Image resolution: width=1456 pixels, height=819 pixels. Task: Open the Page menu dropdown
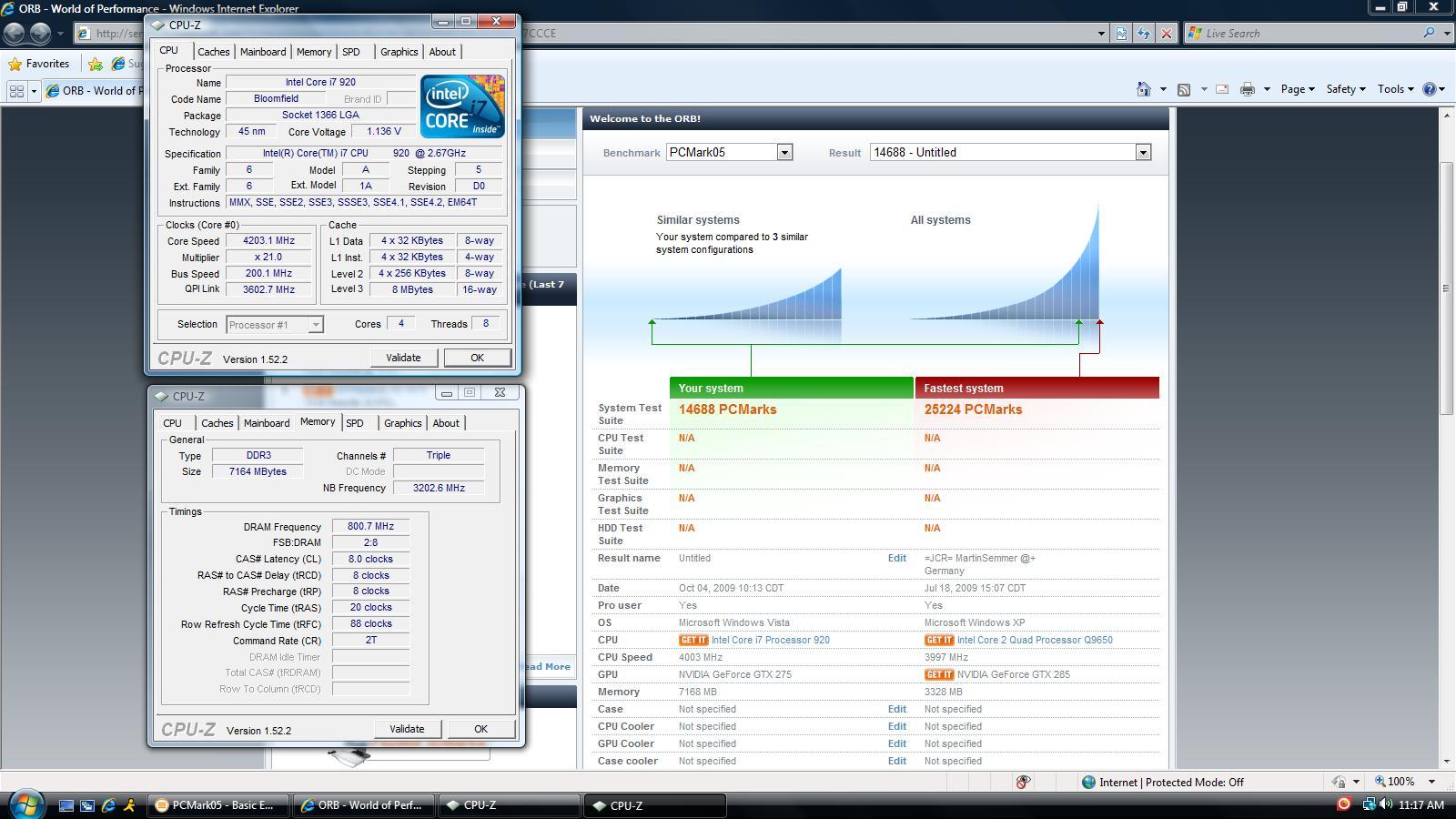(x=1298, y=89)
